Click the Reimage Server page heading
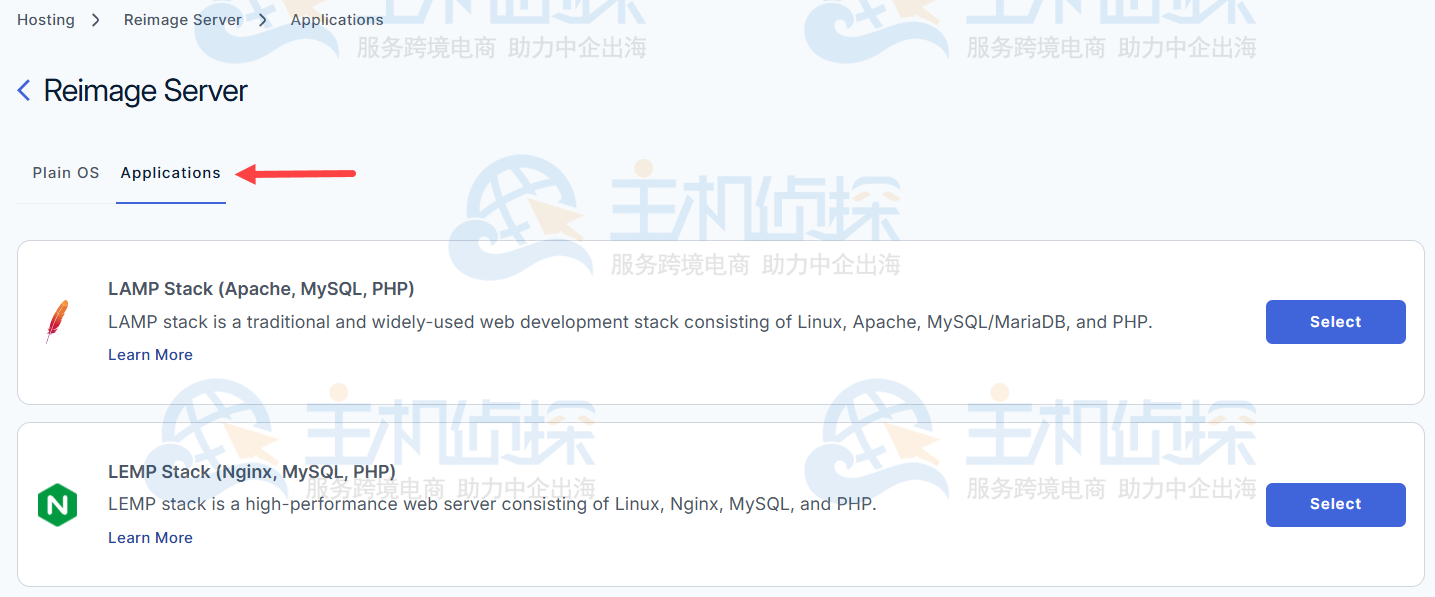 point(146,91)
